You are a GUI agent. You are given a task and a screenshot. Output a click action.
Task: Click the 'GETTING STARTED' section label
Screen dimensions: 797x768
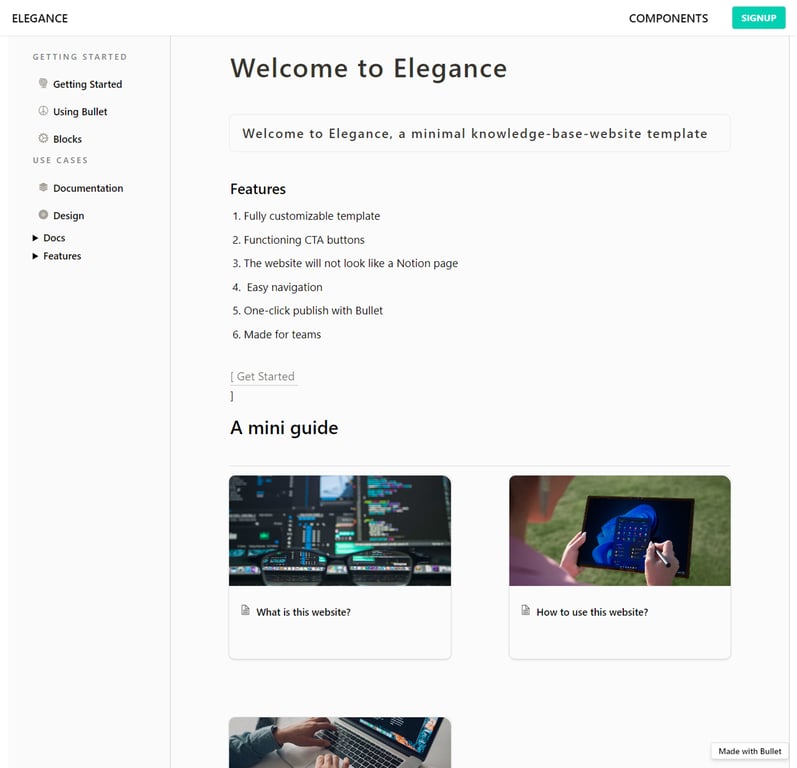(x=80, y=57)
